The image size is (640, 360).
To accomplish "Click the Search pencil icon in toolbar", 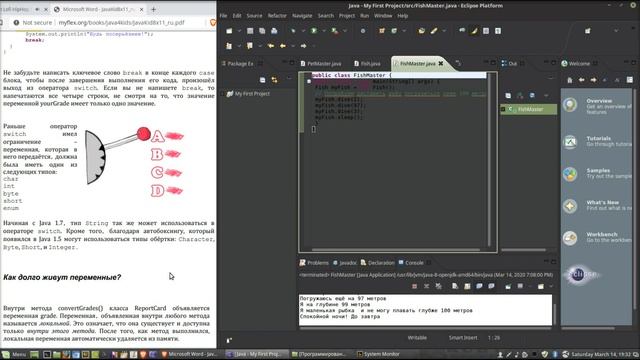I will coord(434,31).
